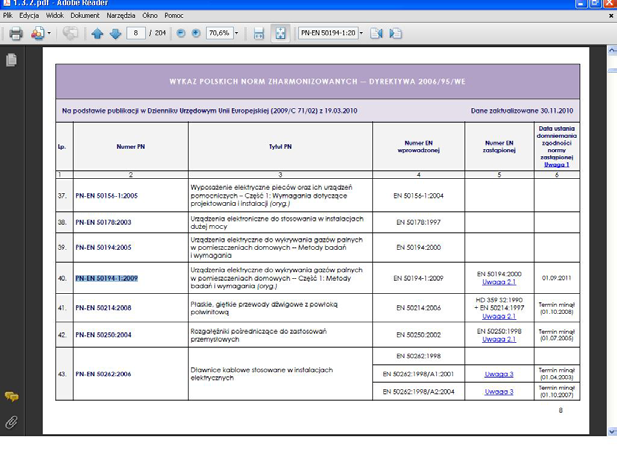Image resolution: width=617 pixels, height=463 pixels.
Task: Click the zoom field showing 70,6%
Action: pos(220,33)
